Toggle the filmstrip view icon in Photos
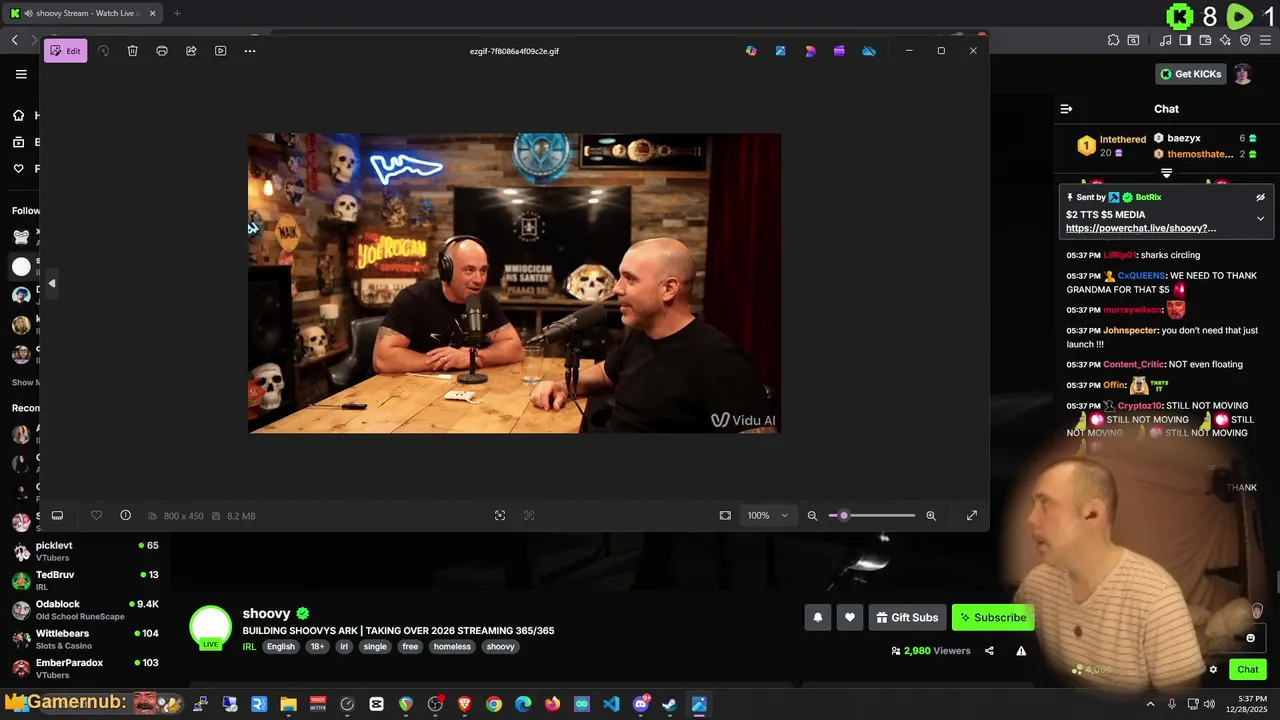Screen dimensions: 1280x720 click(58, 516)
